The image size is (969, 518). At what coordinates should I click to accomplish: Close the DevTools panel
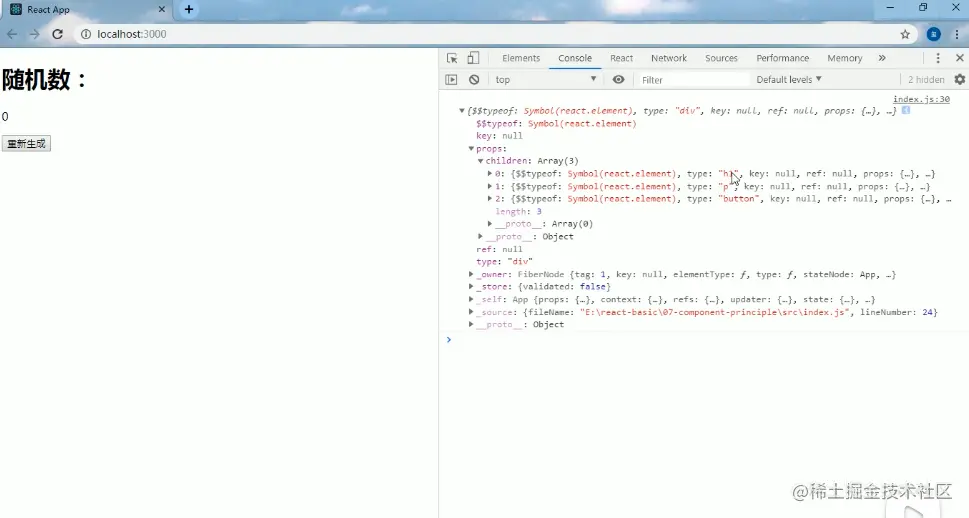960,58
